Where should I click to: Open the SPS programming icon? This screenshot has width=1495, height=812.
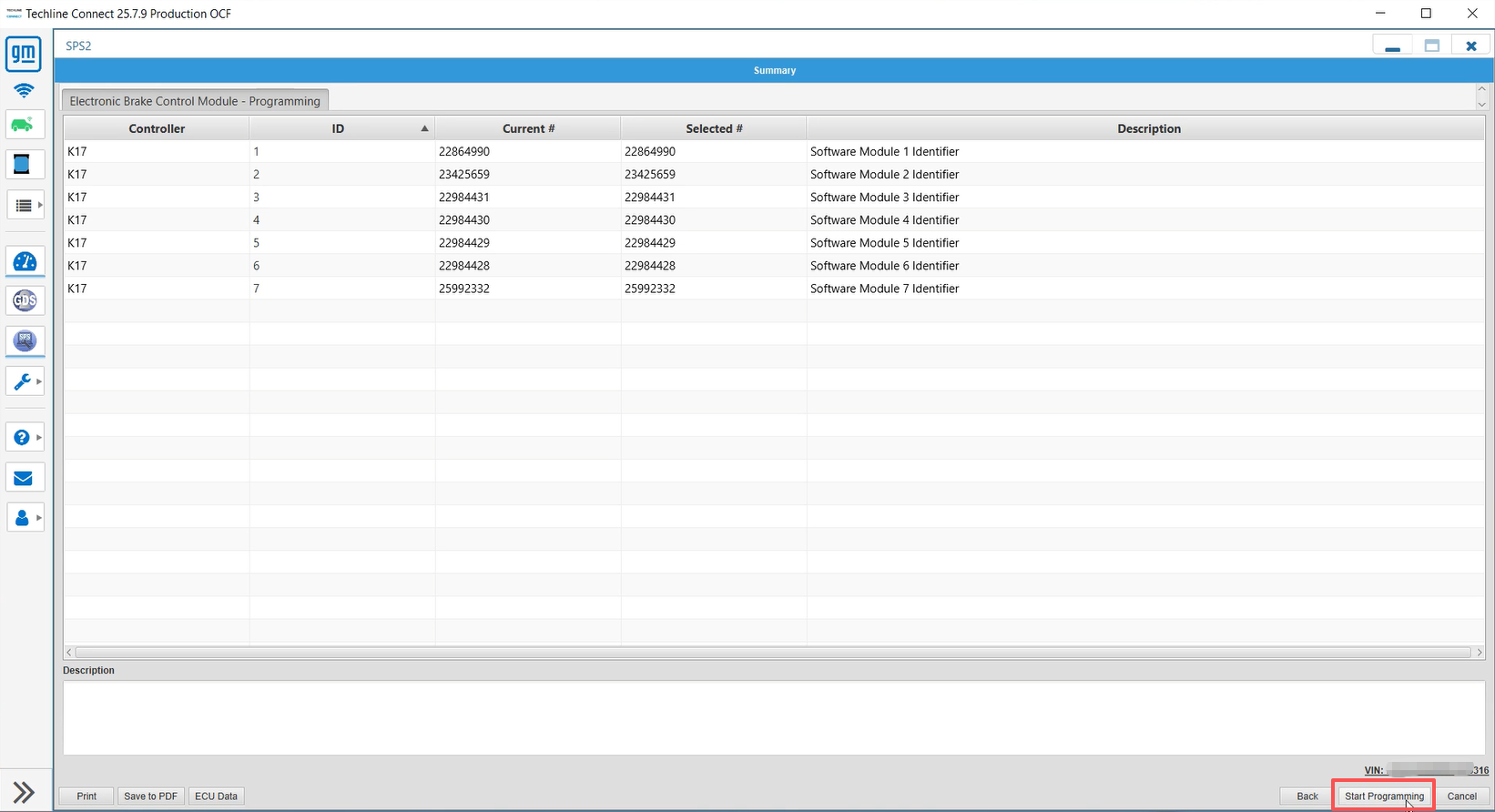[25, 340]
